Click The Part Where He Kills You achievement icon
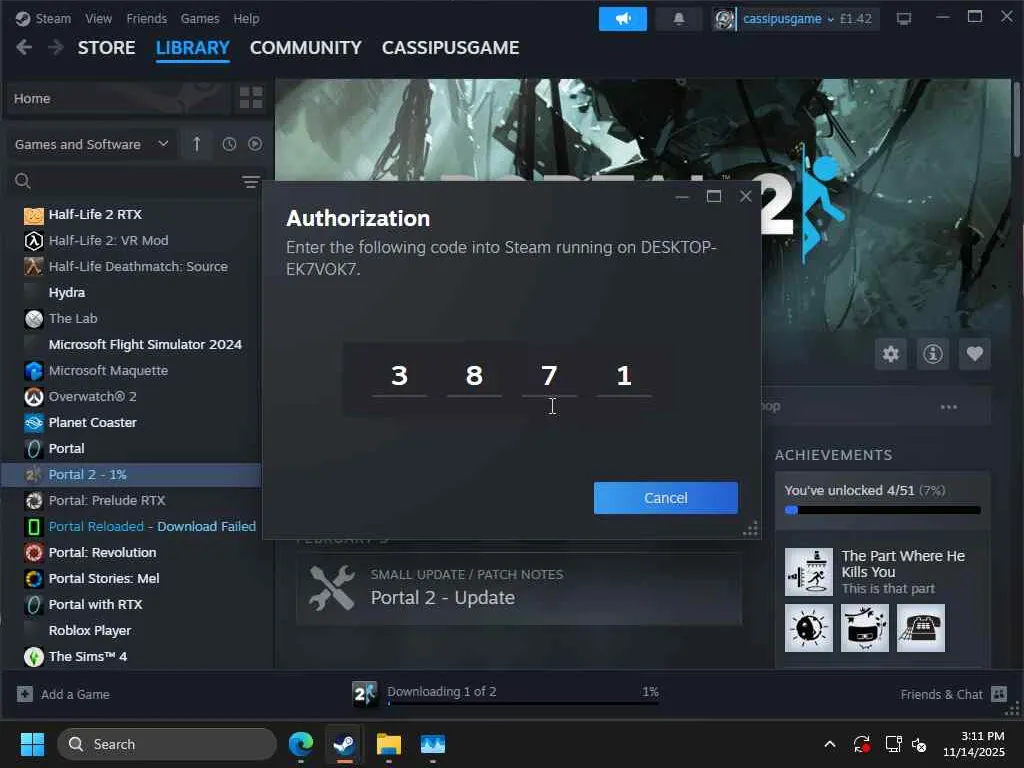Viewport: 1024px width, 768px height. click(808, 572)
